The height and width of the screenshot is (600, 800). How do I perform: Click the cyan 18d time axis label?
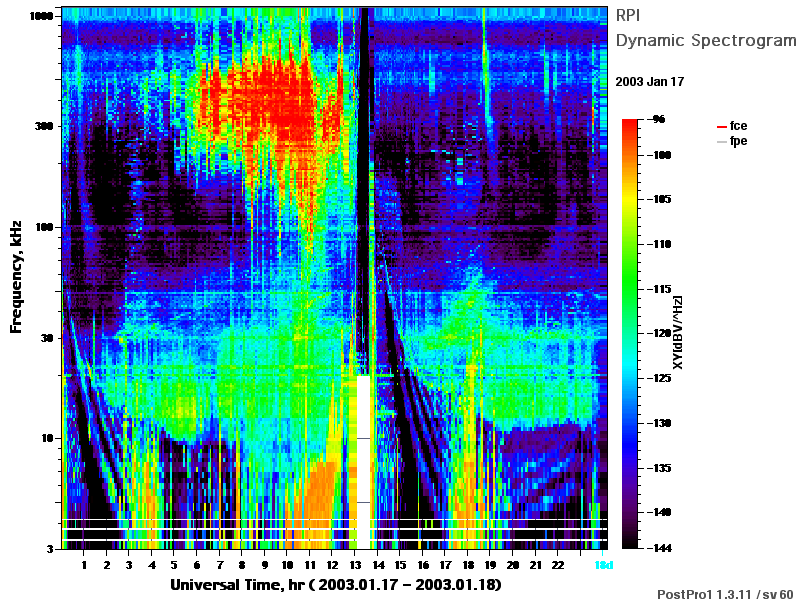pos(604,565)
